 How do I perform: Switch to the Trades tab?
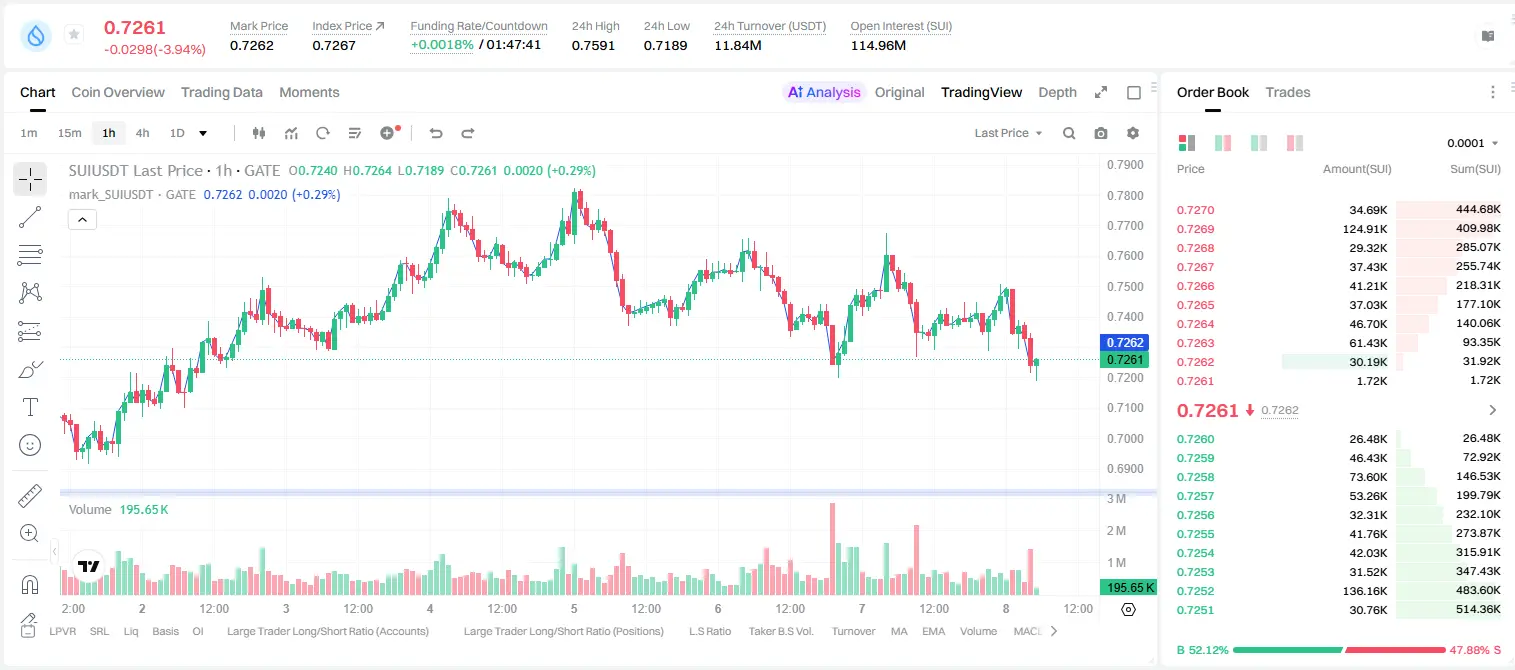(1288, 92)
